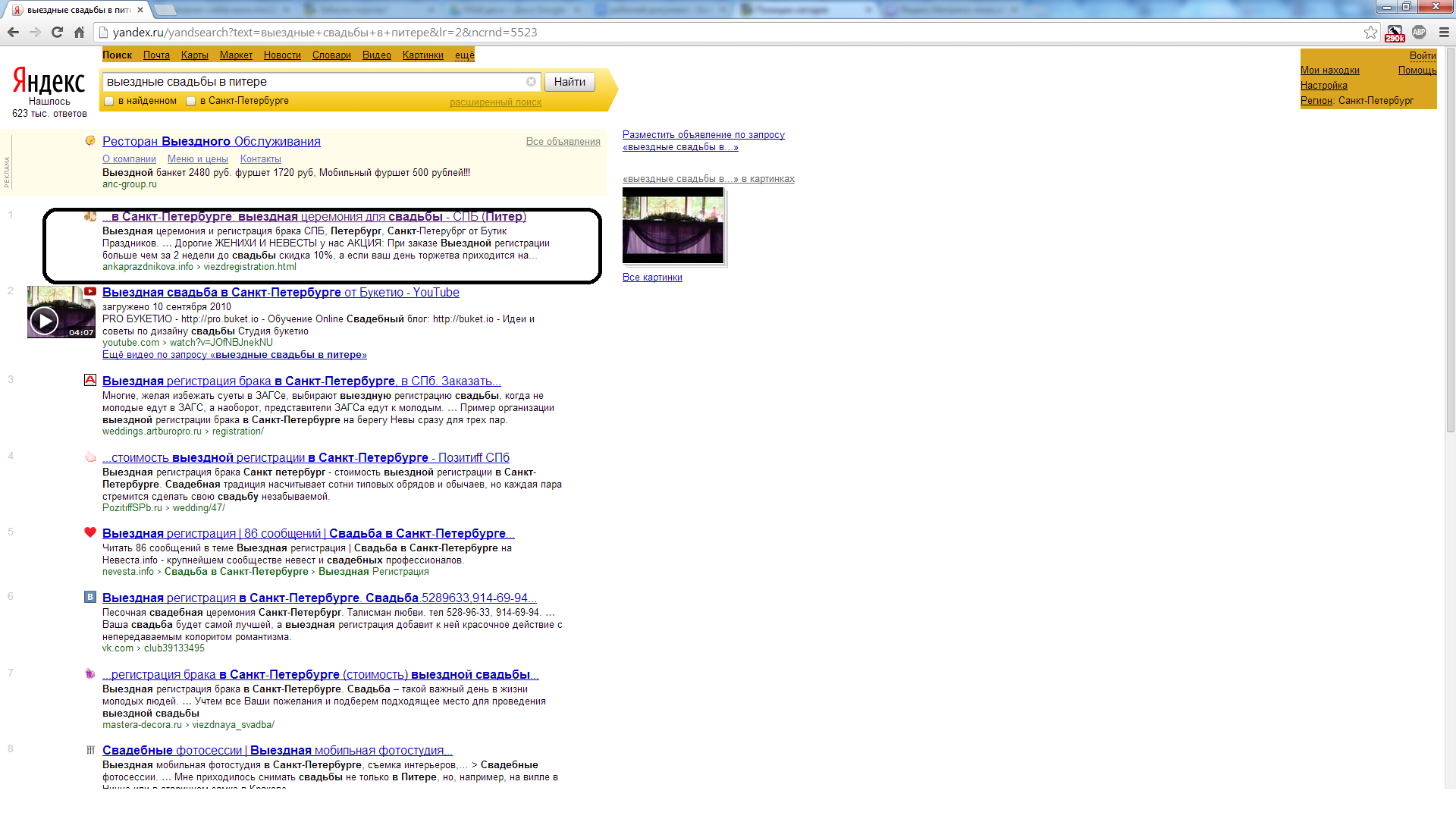This screenshot has height=819, width=1456.
Task: Bookmark page with star icon
Action: click(1370, 33)
